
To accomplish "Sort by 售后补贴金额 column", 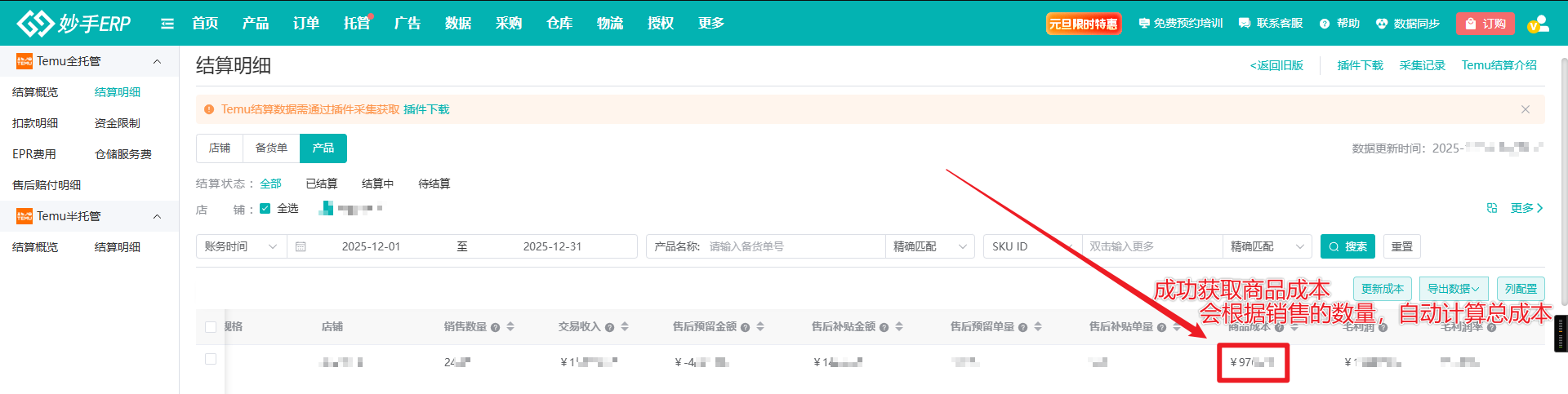I will (x=899, y=326).
